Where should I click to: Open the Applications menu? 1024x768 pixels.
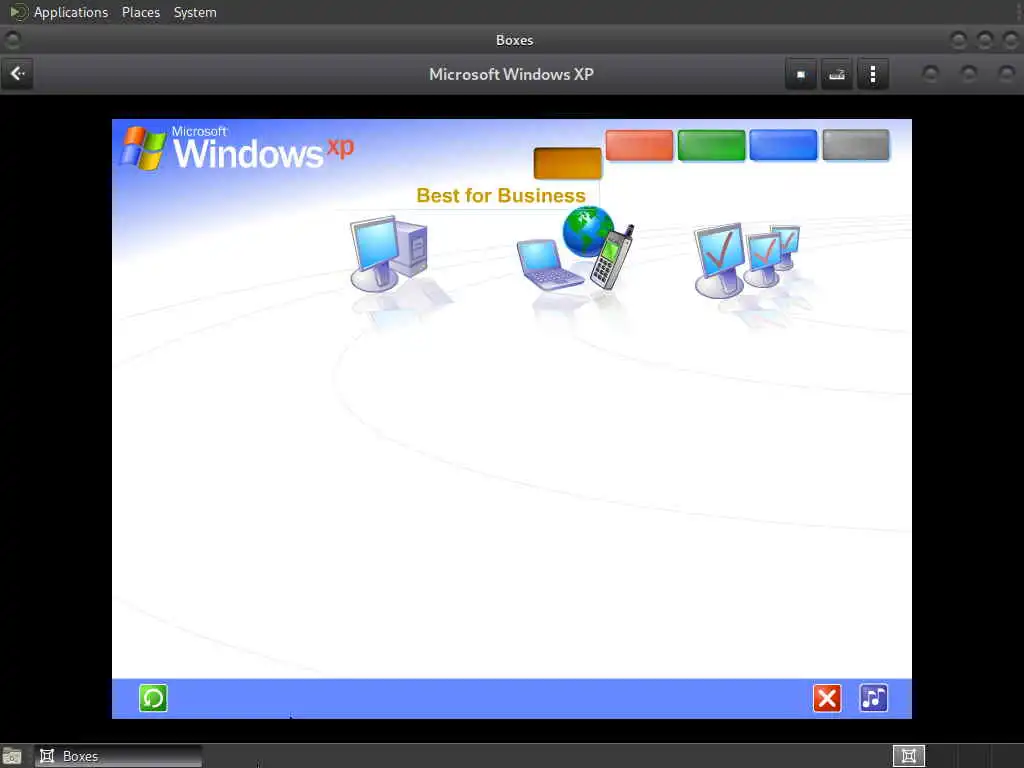71,12
